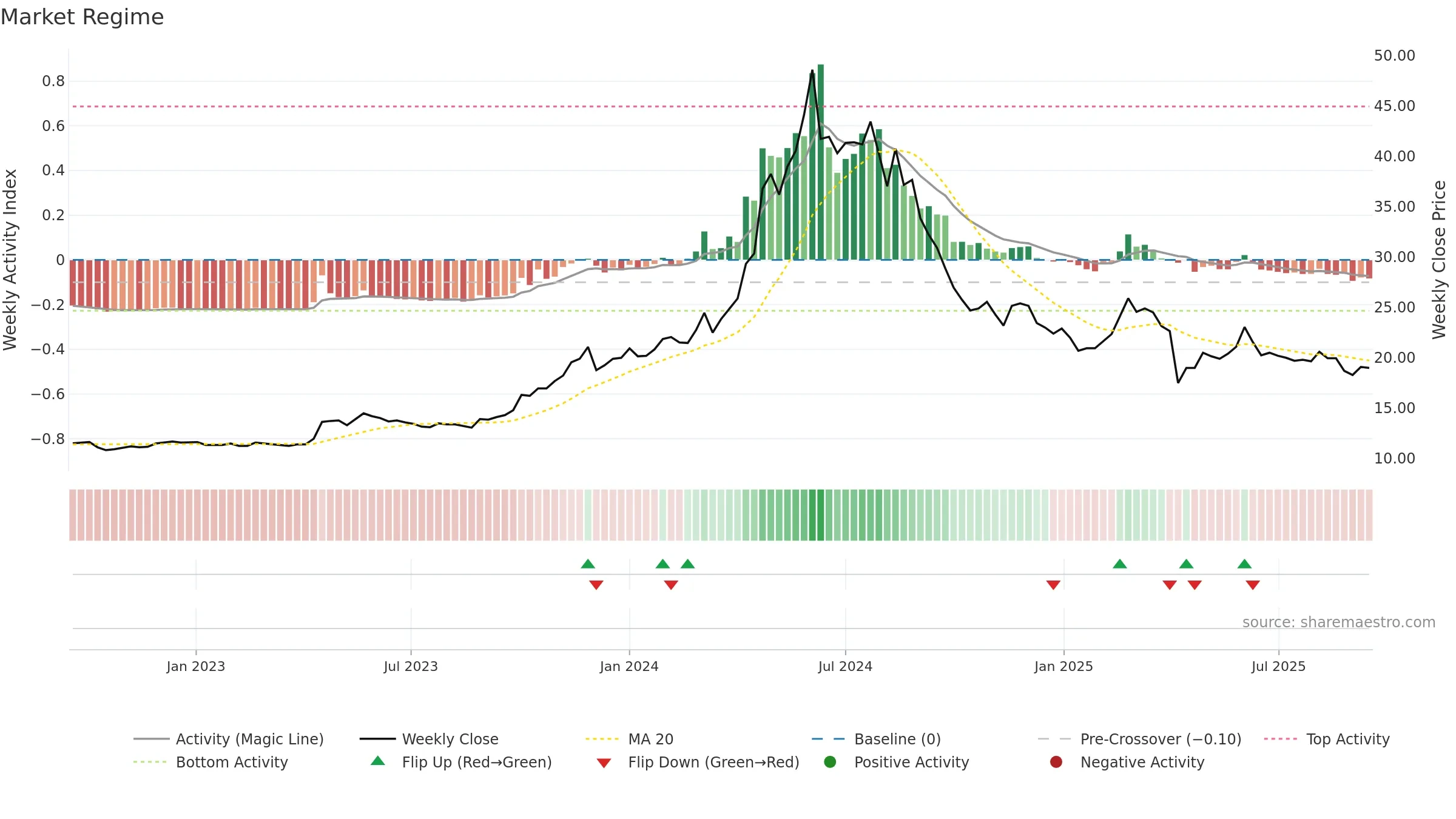Click the 45.00 price tick label
Viewport: 1456px width, 819px height.
click(1395, 106)
